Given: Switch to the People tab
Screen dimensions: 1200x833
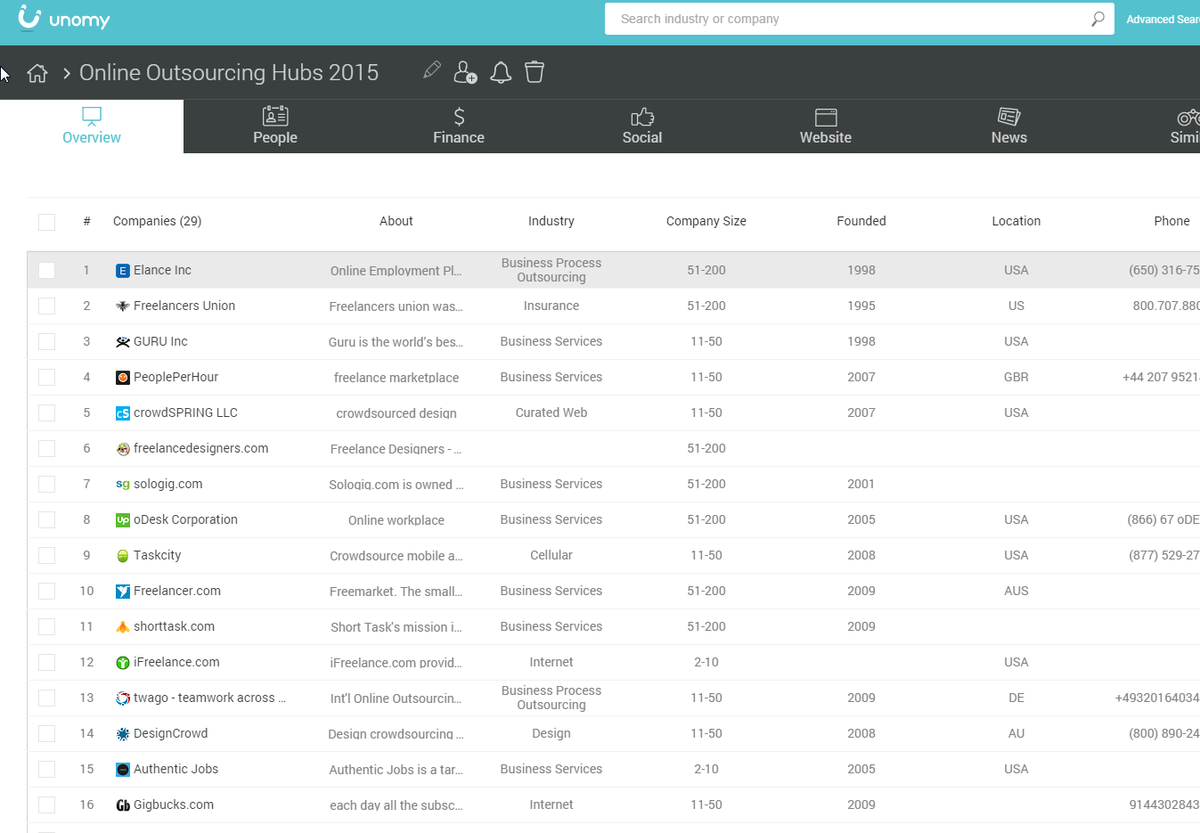Looking at the screenshot, I should click(275, 127).
